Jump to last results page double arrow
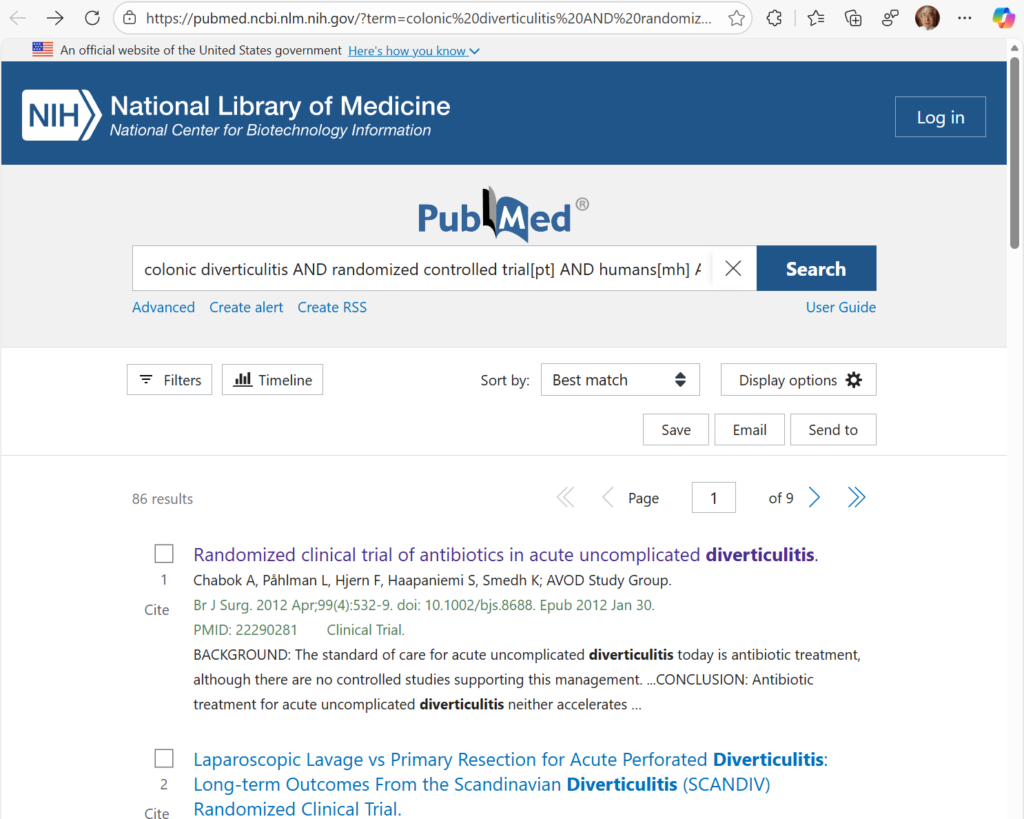The height and width of the screenshot is (819, 1024). click(x=856, y=498)
